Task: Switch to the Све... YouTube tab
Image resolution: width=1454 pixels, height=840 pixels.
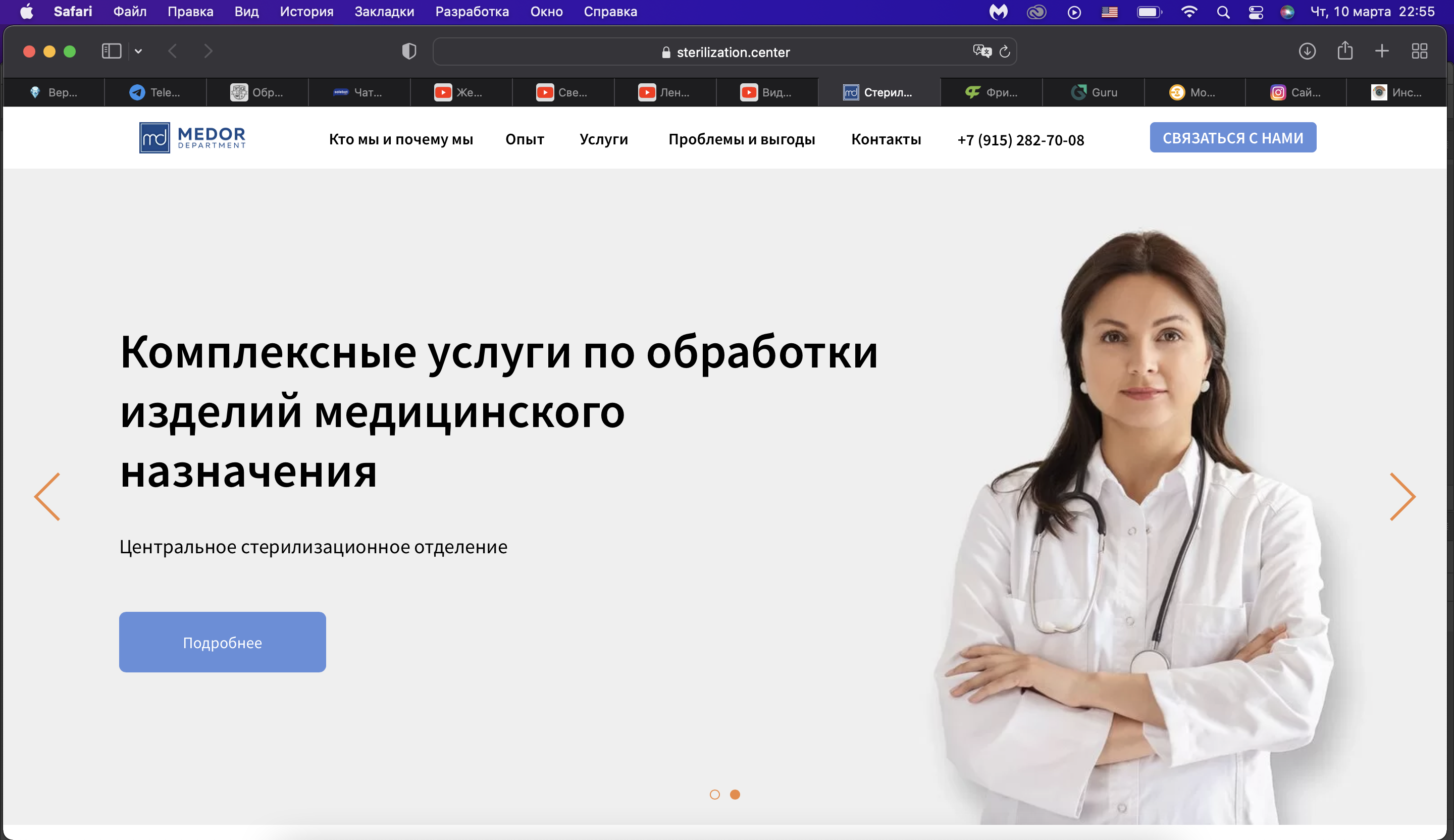Action: coord(563,92)
